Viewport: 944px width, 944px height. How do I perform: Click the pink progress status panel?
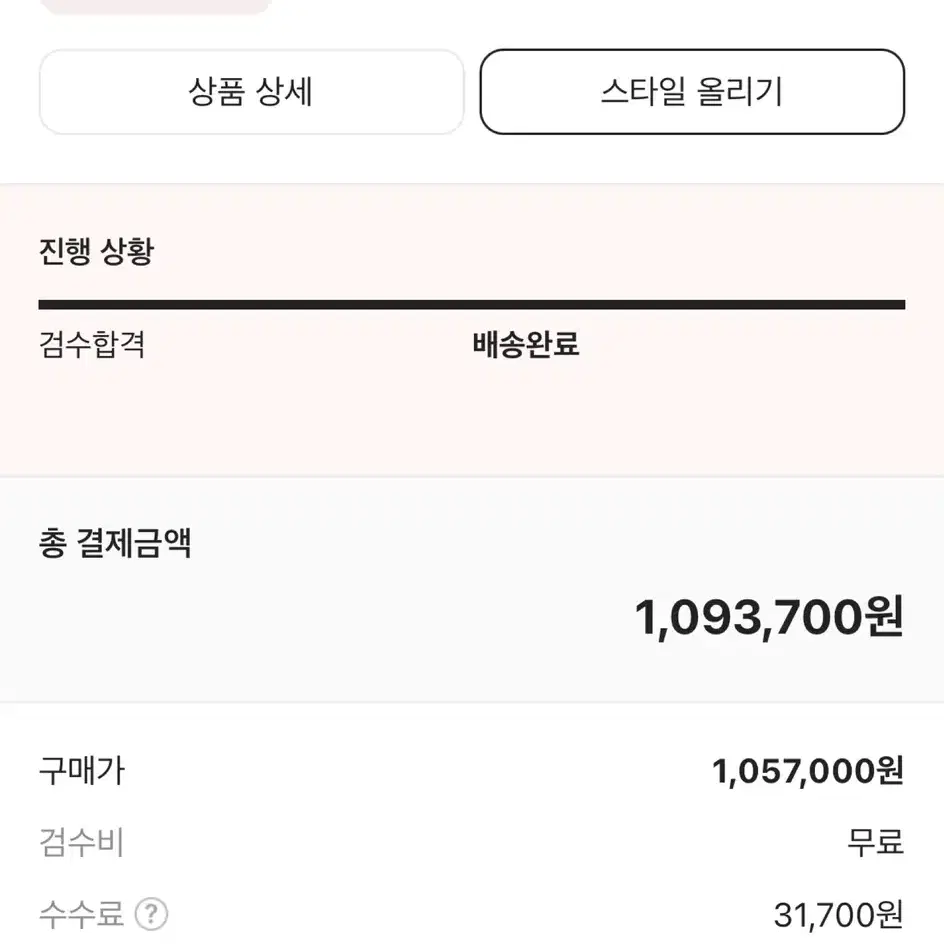click(472, 330)
